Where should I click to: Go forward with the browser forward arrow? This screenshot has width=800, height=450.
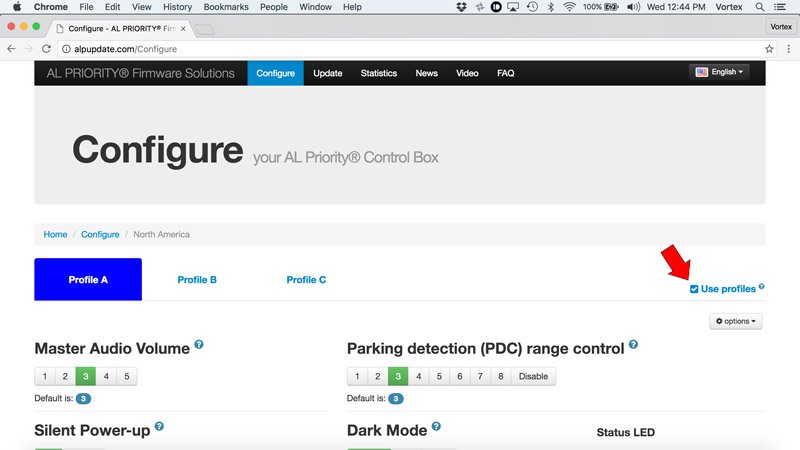[x=29, y=49]
